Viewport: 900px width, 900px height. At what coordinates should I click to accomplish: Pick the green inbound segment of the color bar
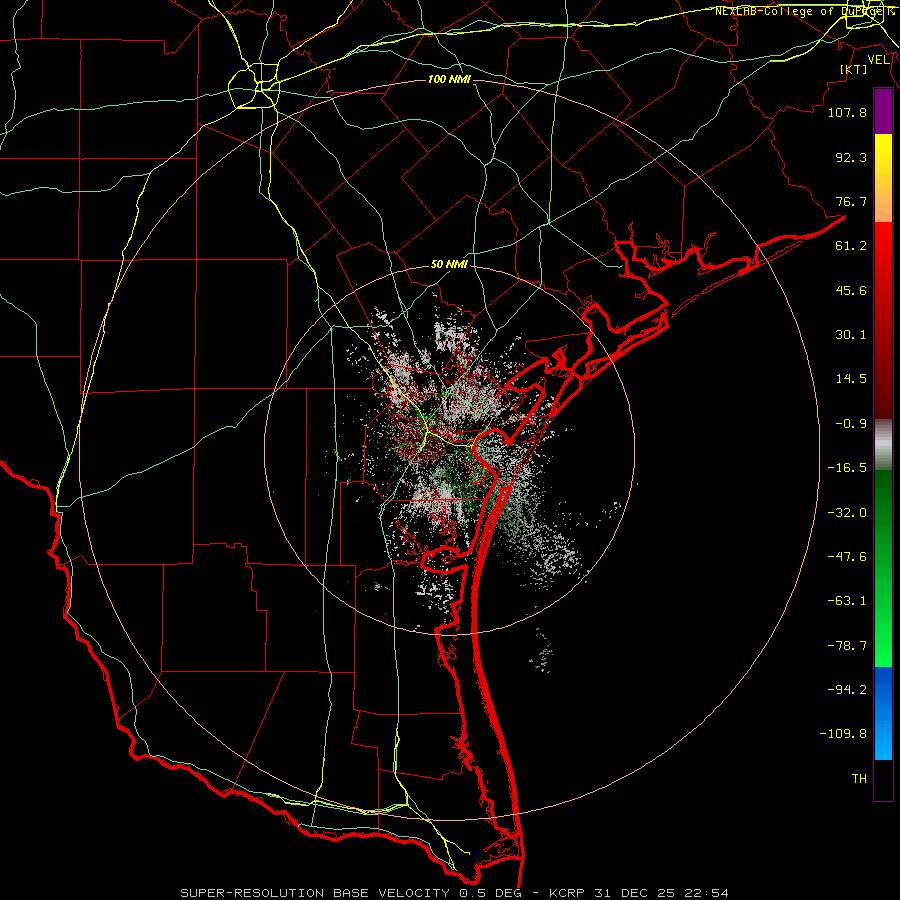pyautogui.click(x=883, y=568)
